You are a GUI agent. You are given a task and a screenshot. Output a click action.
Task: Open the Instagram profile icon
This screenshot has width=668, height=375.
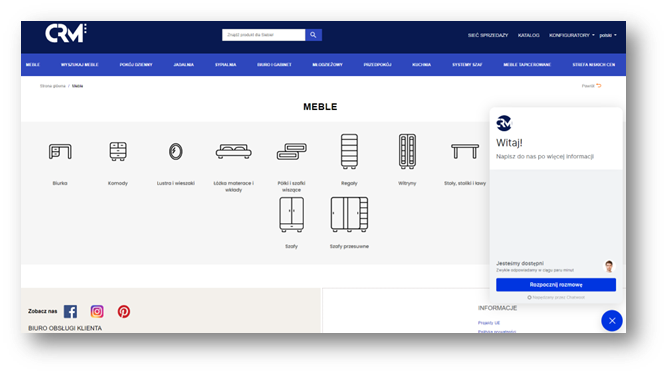pyautogui.click(x=97, y=312)
